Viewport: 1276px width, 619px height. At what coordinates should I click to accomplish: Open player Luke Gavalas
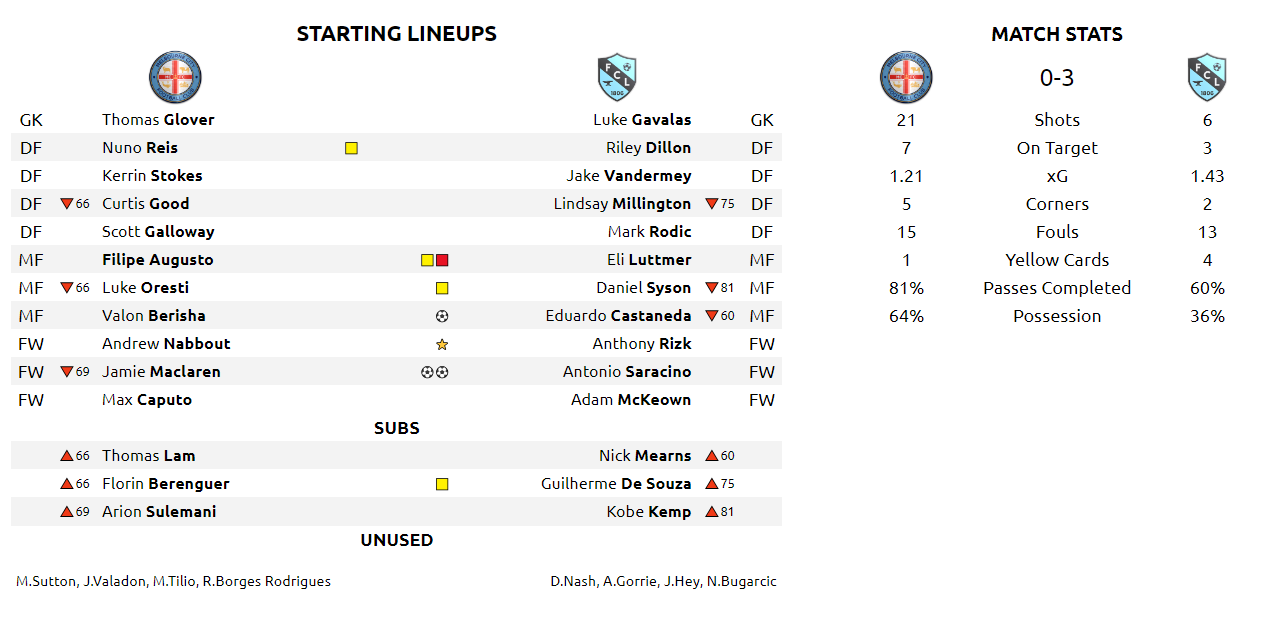click(642, 120)
